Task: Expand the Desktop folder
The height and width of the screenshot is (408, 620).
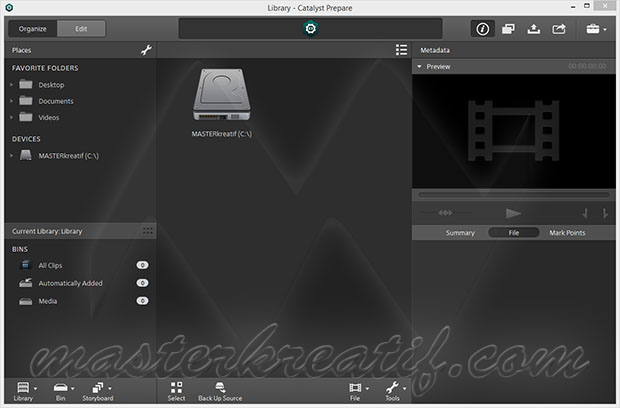Action: pyautogui.click(x=11, y=85)
